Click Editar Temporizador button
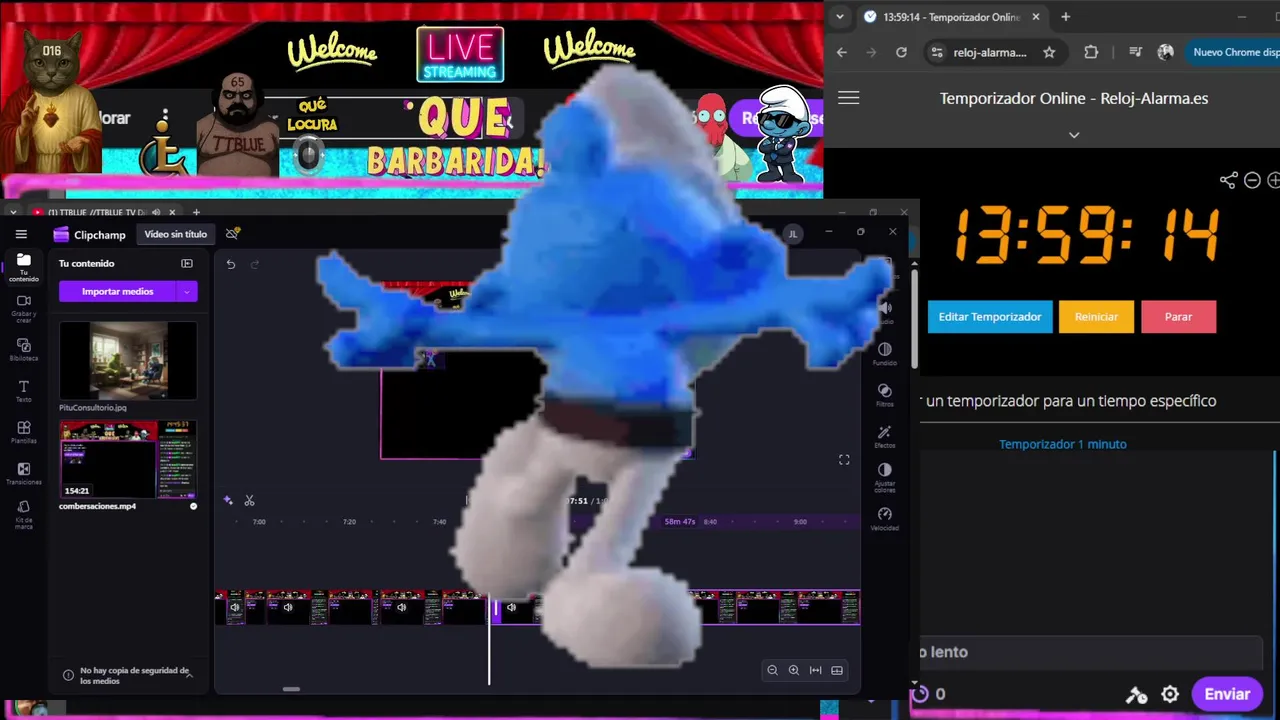 pyautogui.click(x=990, y=316)
